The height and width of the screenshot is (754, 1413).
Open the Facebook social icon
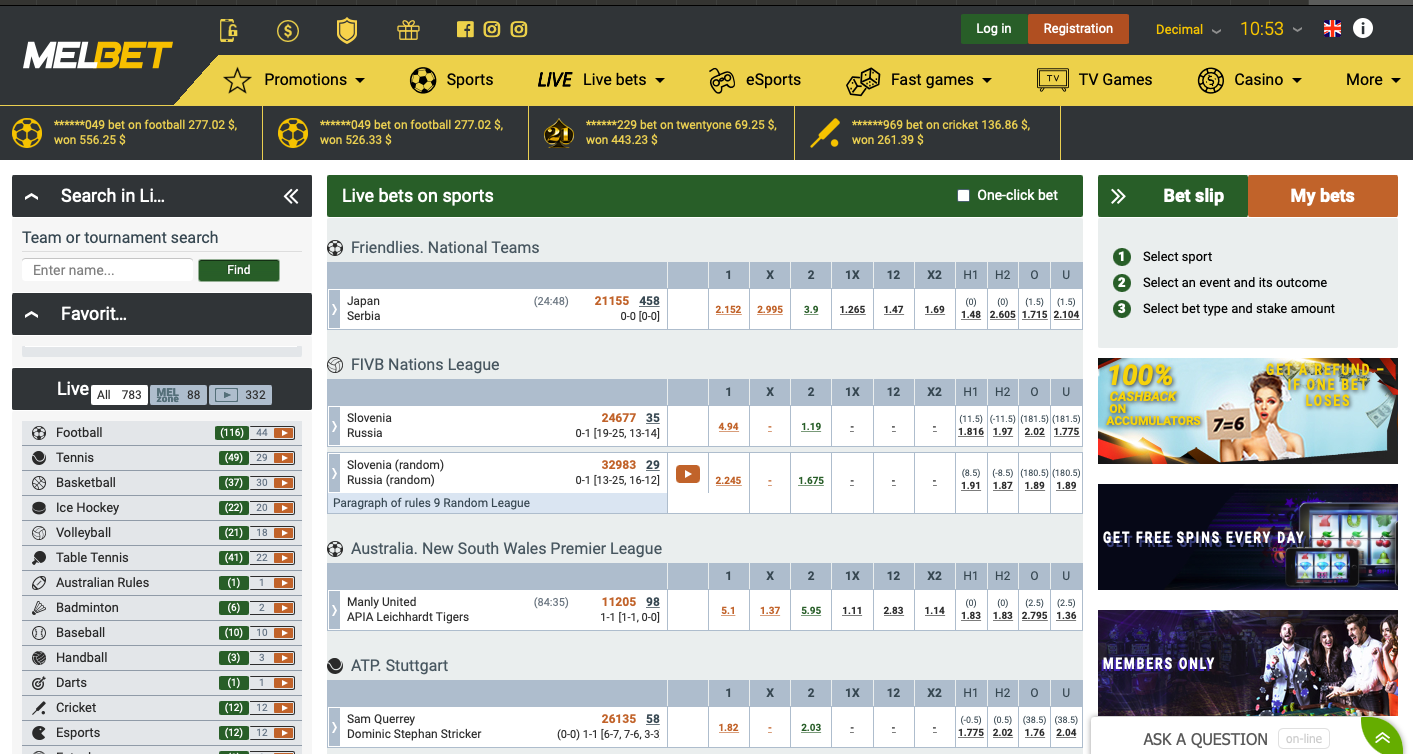465,29
